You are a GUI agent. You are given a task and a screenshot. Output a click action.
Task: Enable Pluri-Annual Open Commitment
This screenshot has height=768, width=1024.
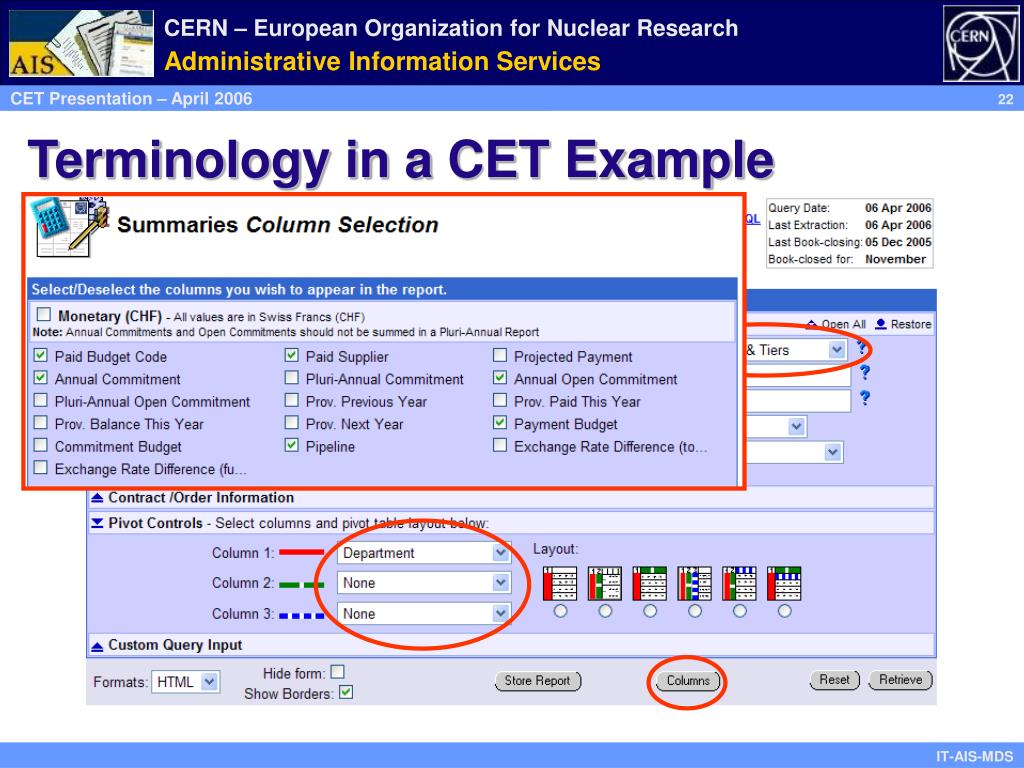[x=40, y=400]
